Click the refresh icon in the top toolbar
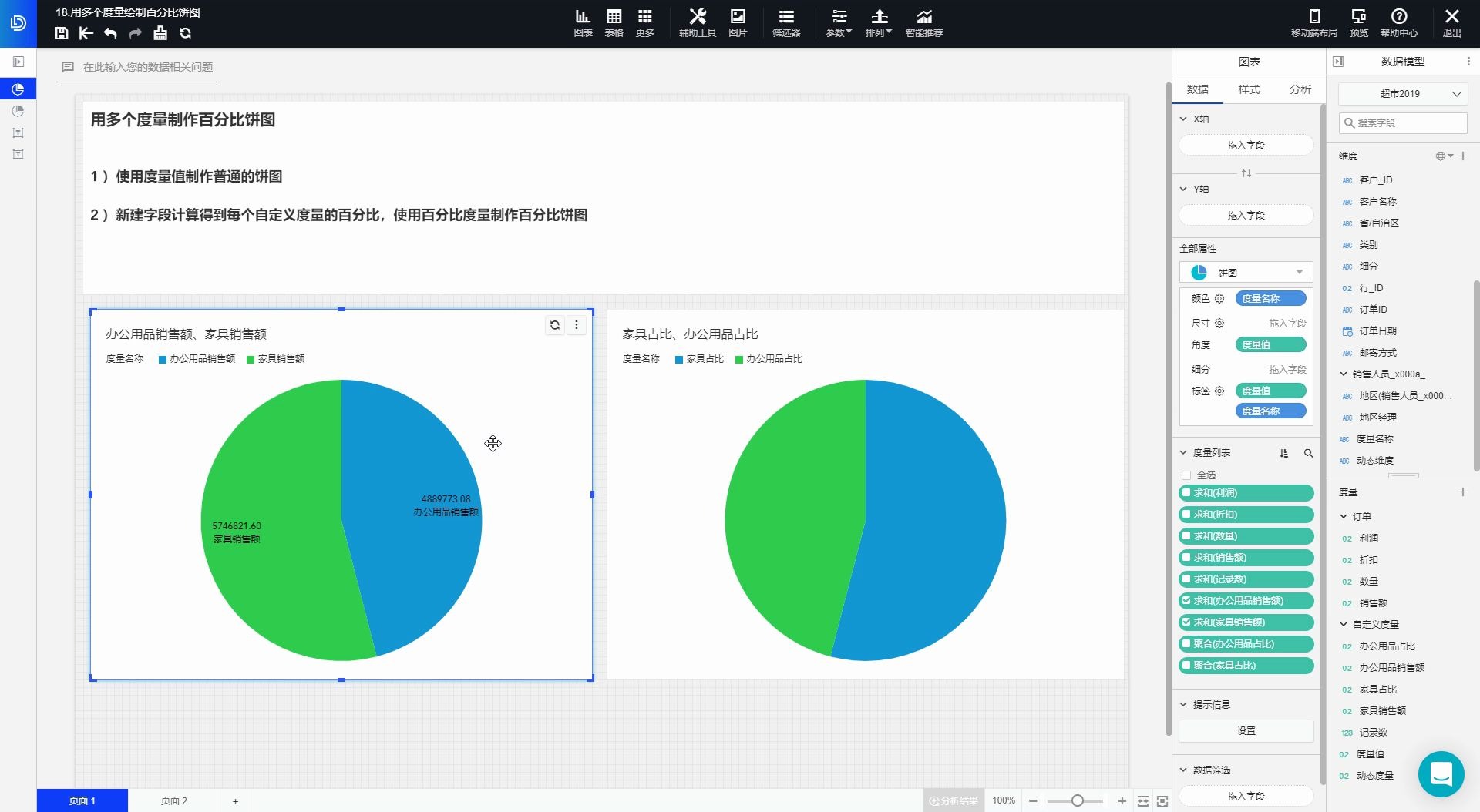 click(x=185, y=33)
